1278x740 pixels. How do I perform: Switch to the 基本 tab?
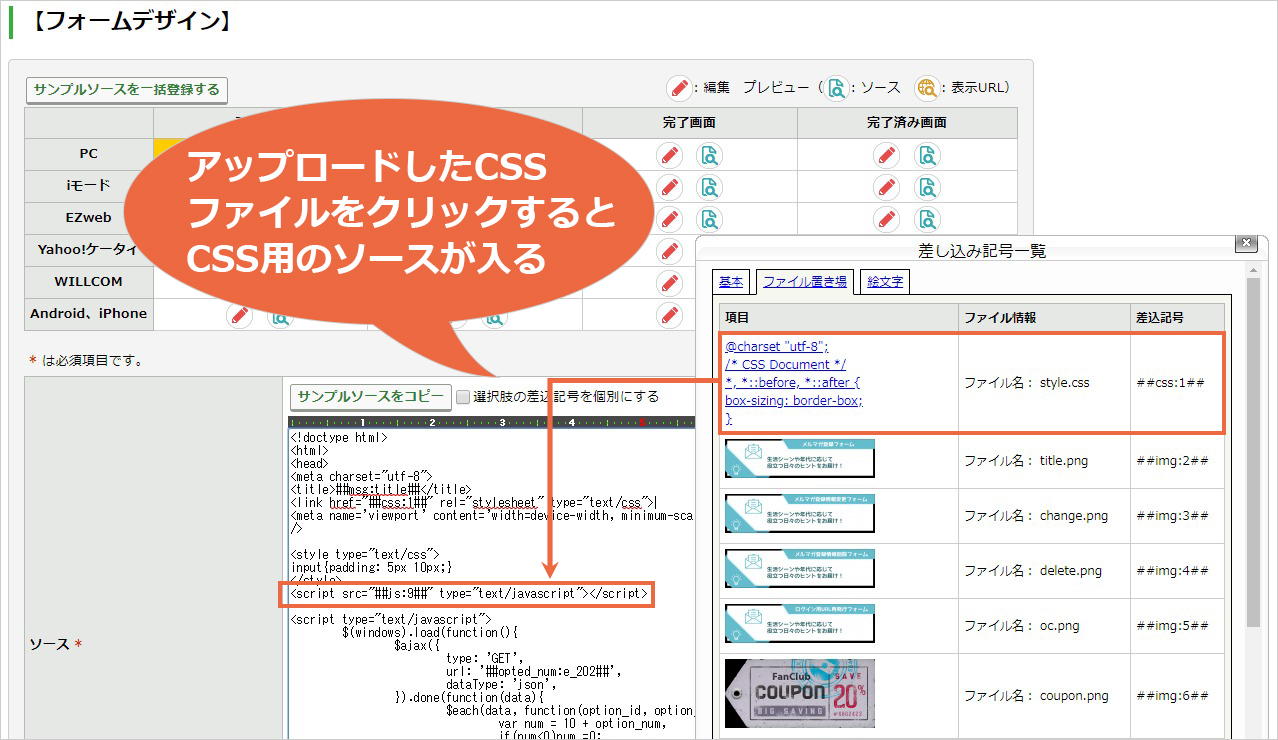coord(731,282)
